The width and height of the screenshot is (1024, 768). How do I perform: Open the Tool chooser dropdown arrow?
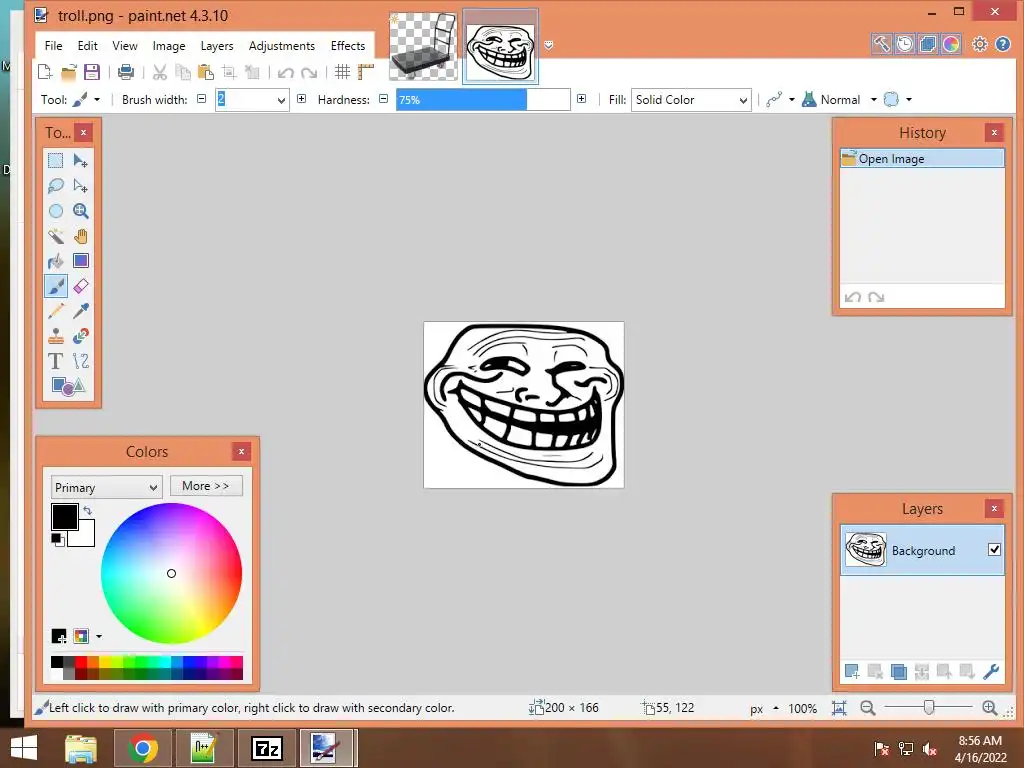click(97, 100)
